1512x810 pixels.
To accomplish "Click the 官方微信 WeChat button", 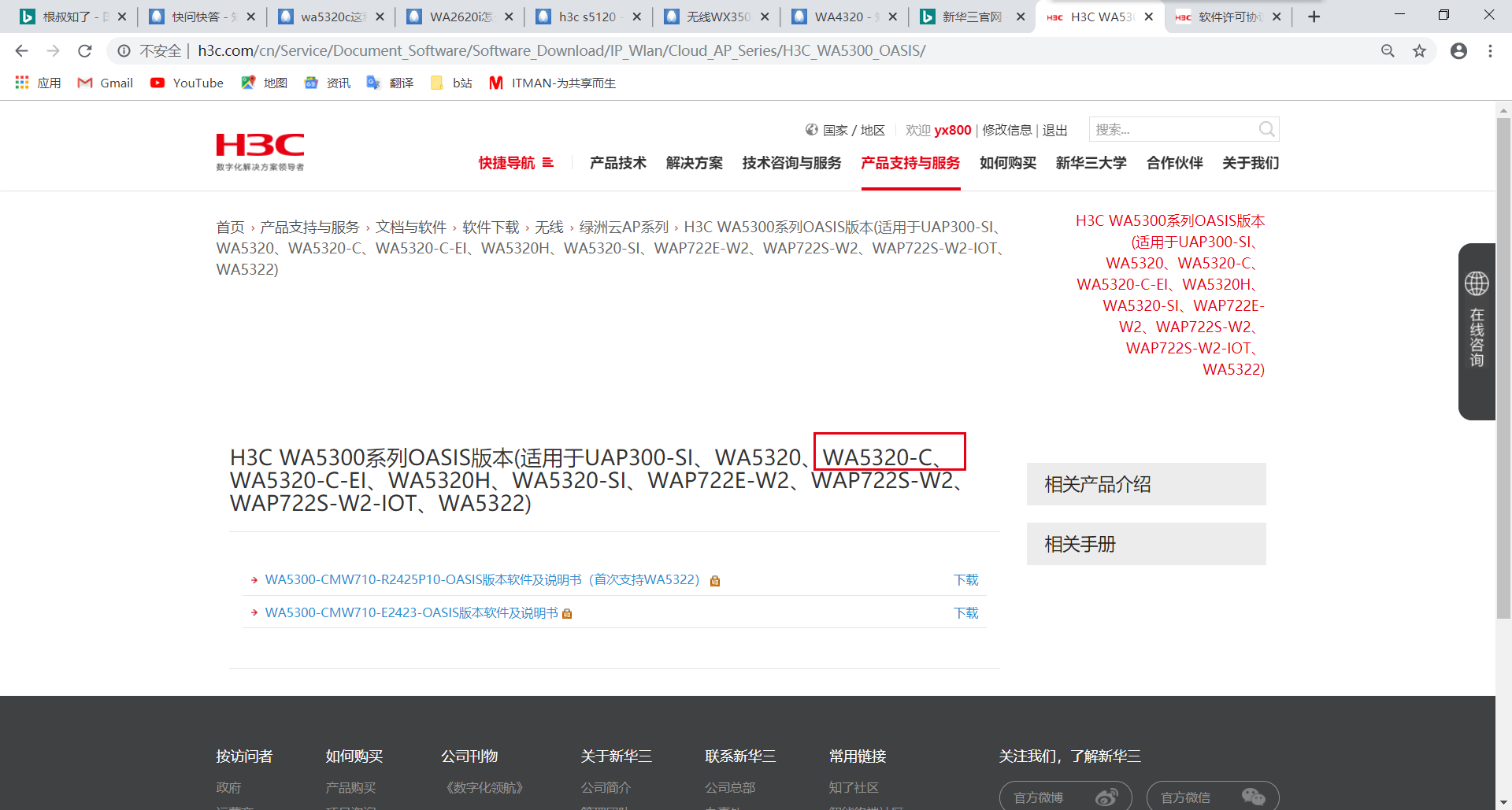I will click(1213, 797).
